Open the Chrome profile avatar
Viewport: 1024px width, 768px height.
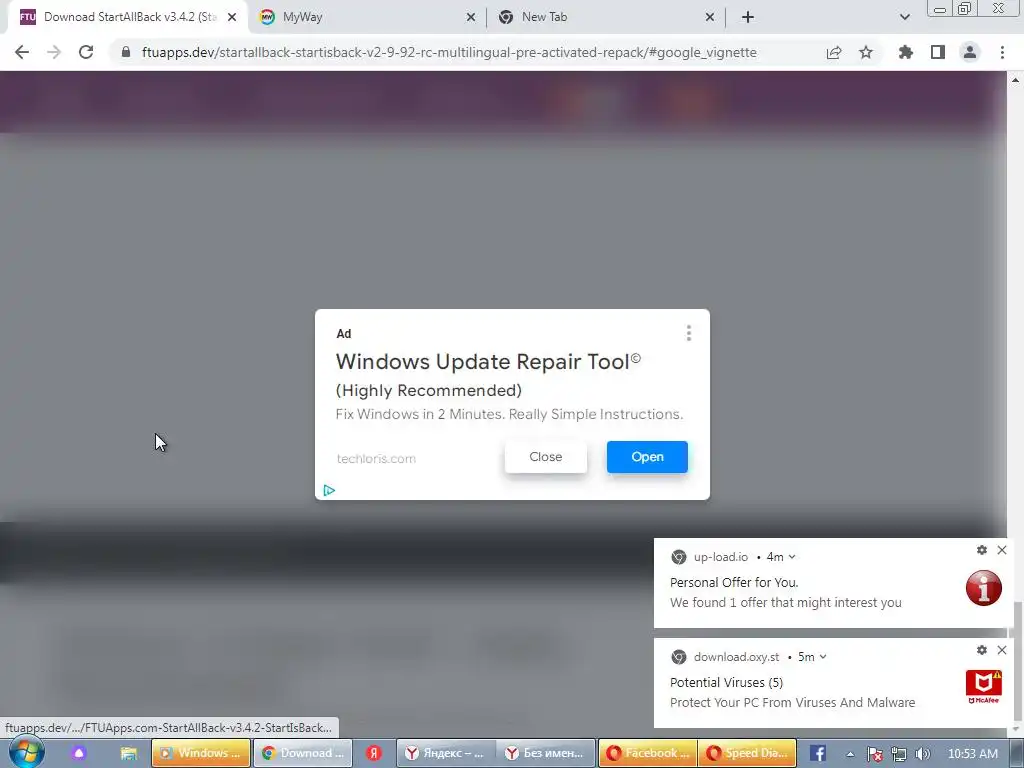(x=970, y=52)
